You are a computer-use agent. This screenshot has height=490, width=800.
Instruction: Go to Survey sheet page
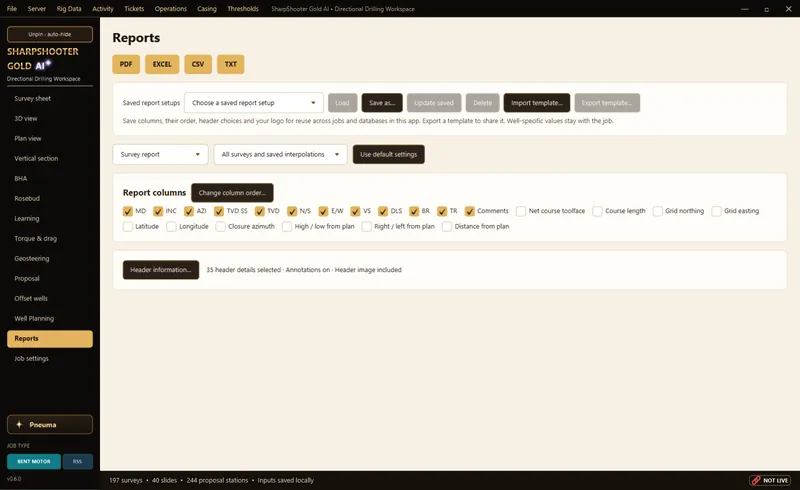tap(50, 99)
